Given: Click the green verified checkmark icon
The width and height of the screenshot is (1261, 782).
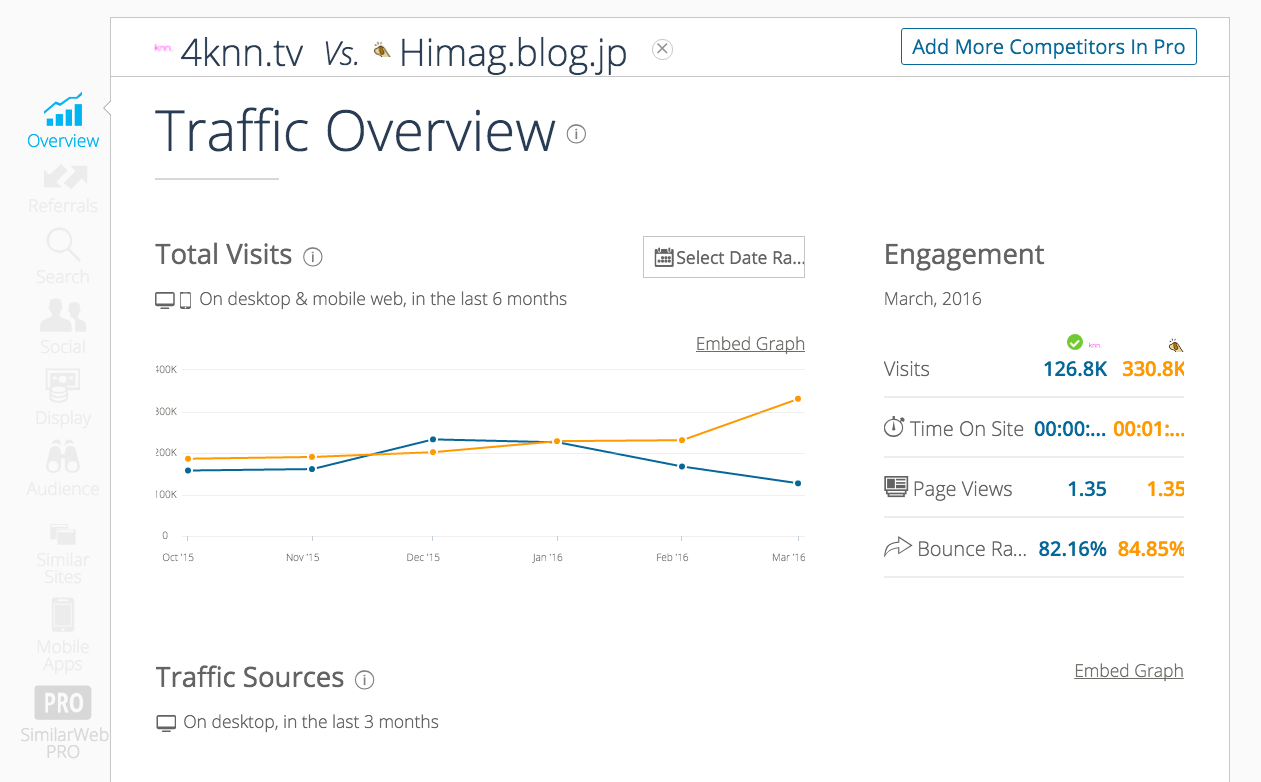Looking at the screenshot, I should tap(1075, 342).
